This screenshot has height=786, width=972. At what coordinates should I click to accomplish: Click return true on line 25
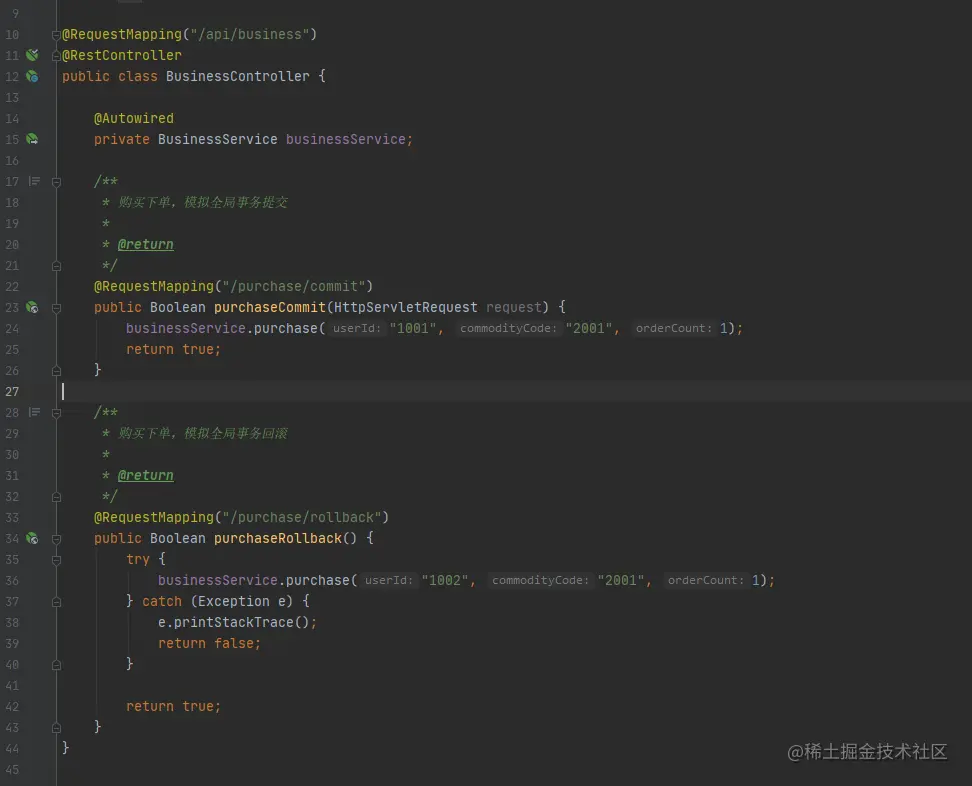click(174, 350)
